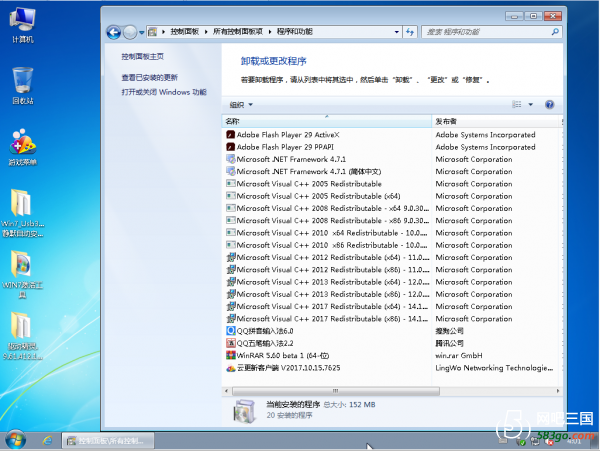The width and height of the screenshot is (600, 451).
Task: Click 所有控制面板项 in the address breadcrumb
Action: tap(238, 32)
